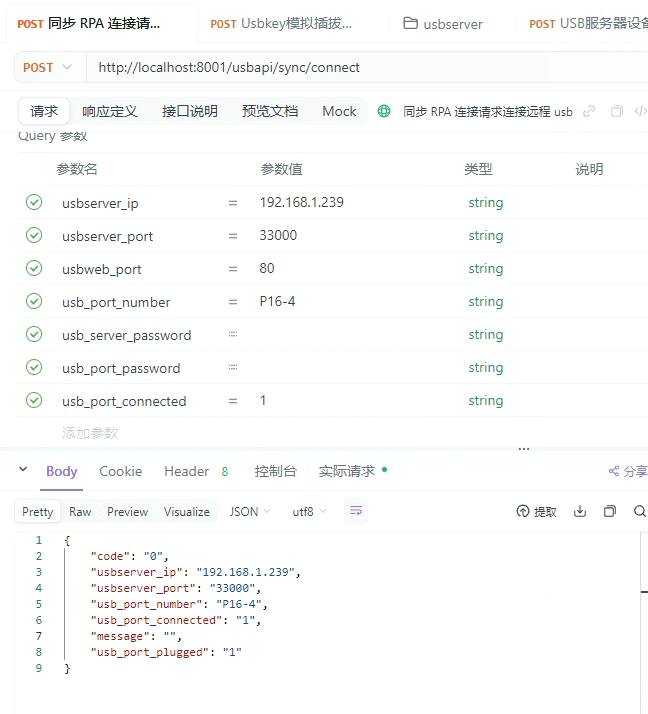Copy the response body content
This screenshot has width=648, height=714.
coord(609,511)
